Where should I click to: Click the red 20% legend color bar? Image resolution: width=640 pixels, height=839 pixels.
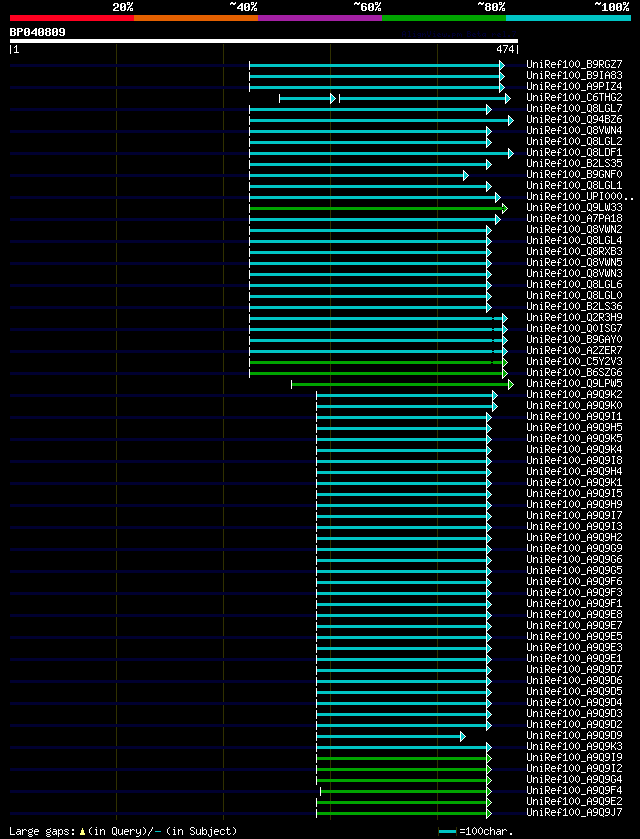pyautogui.click(x=72, y=18)
